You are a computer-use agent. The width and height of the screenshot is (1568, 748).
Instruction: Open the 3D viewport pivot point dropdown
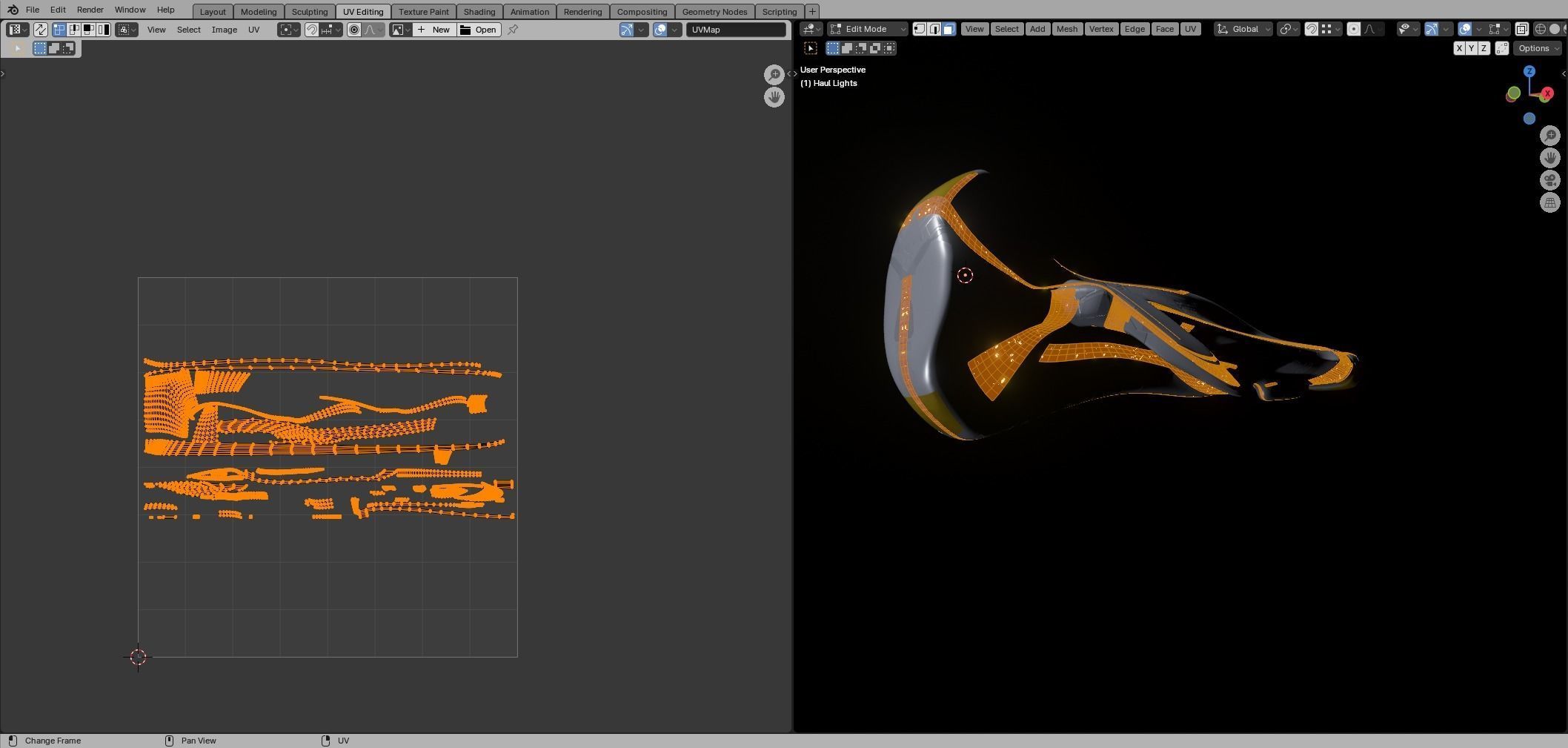[1289, 29]
